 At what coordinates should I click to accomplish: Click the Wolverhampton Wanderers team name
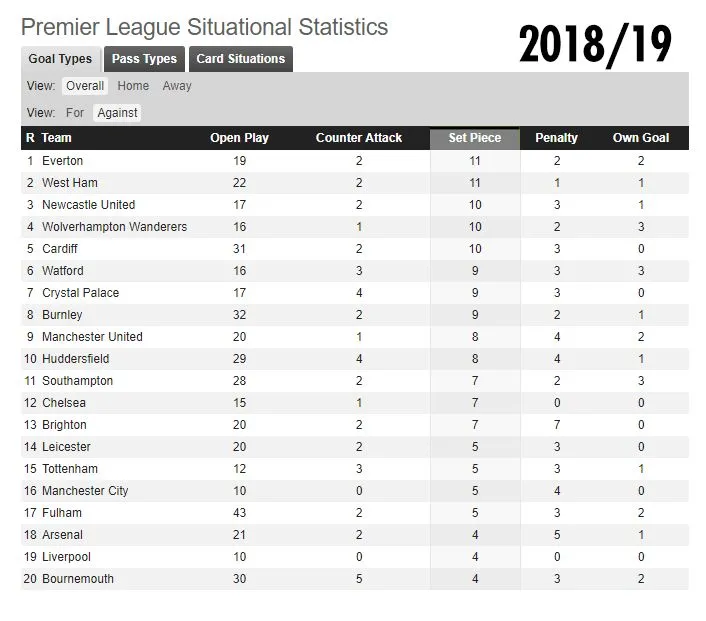tap(114, 227)
